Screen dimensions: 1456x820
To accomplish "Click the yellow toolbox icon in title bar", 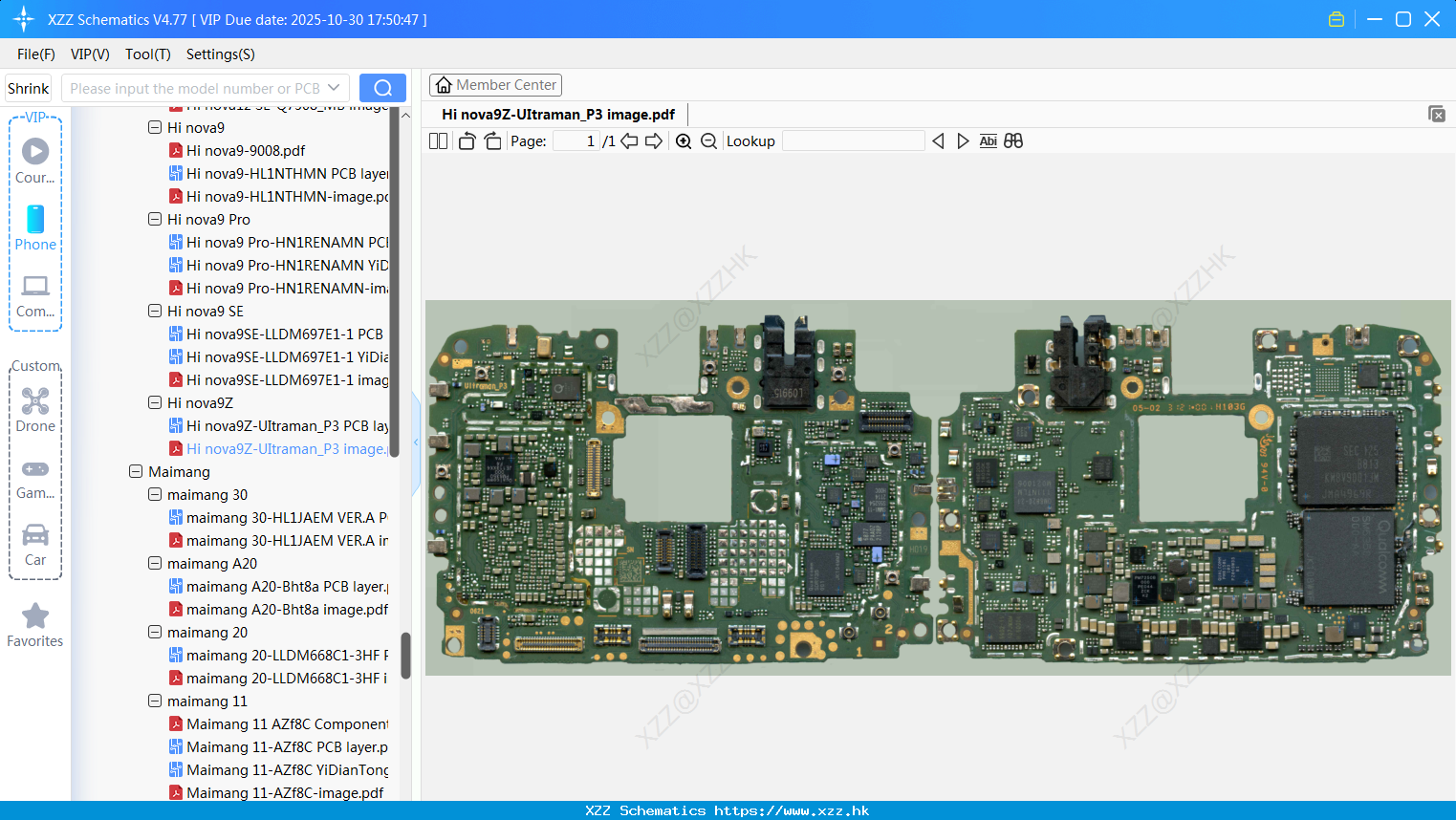I will tap(1336, 19).
